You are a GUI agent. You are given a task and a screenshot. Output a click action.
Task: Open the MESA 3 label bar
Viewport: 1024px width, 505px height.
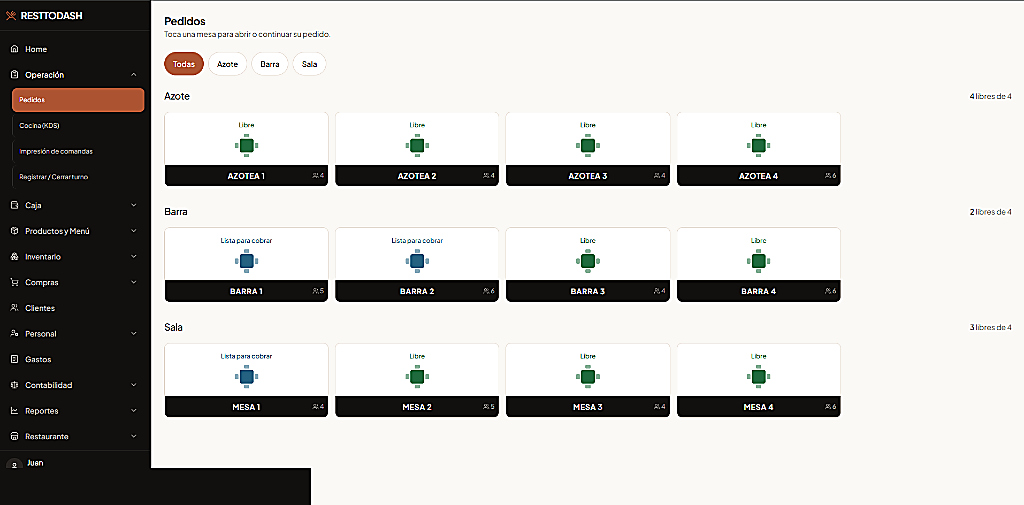(x=588, y=407)
